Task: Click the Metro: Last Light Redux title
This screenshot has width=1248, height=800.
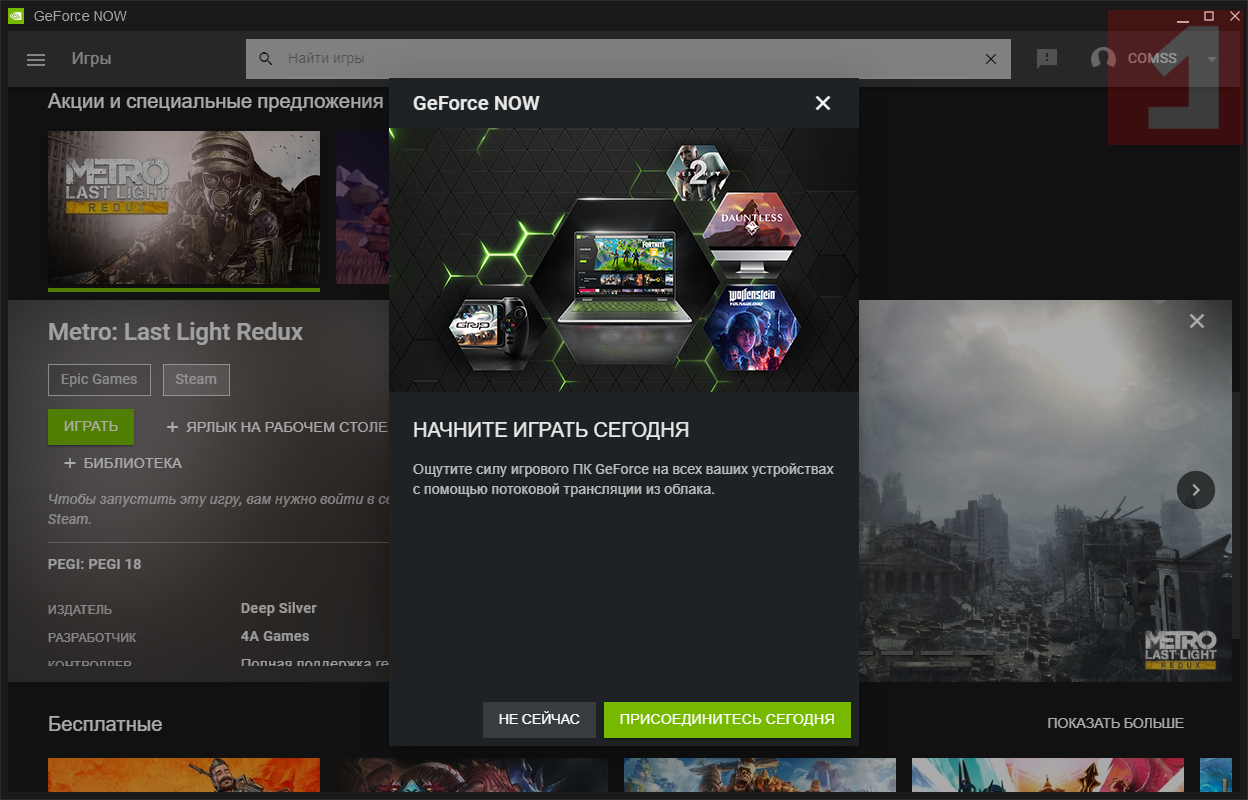Action: (175, 332)
